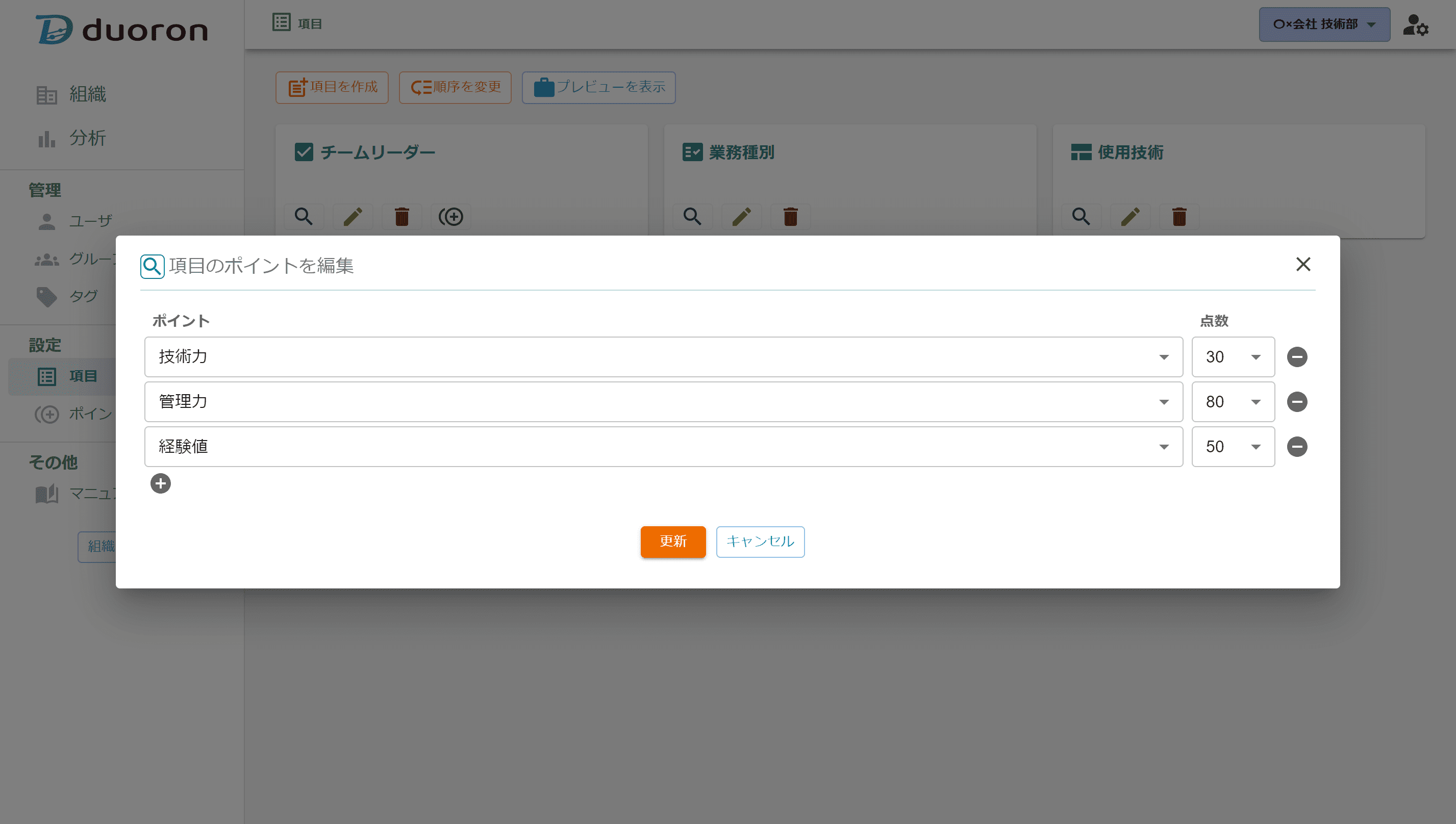Click the キャンセル button
Screen dimensions: 1456x824
760,542
